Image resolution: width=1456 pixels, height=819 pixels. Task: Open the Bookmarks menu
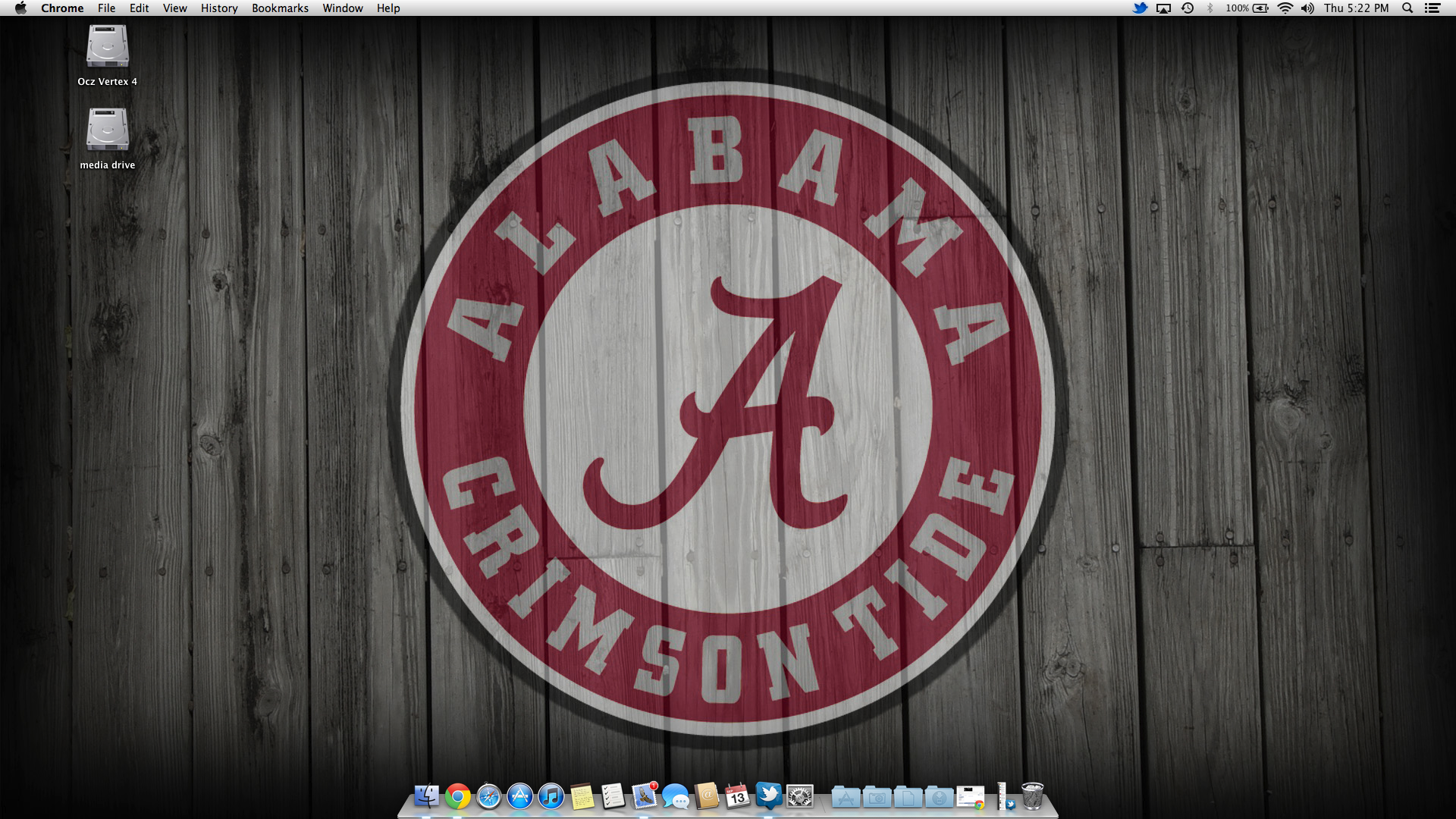click(x=280, y=8)
